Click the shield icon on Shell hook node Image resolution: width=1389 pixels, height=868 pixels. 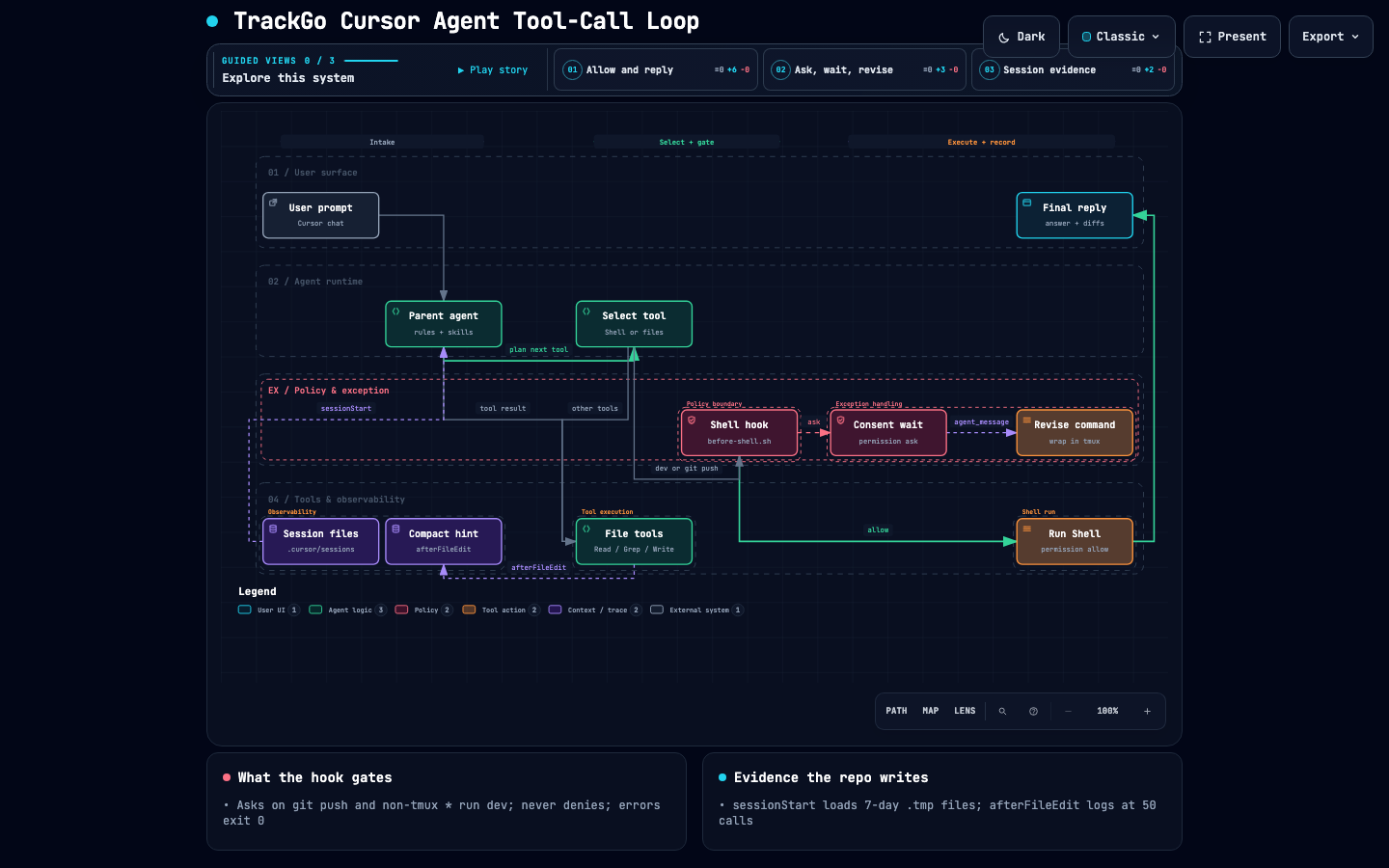[692, 420]
